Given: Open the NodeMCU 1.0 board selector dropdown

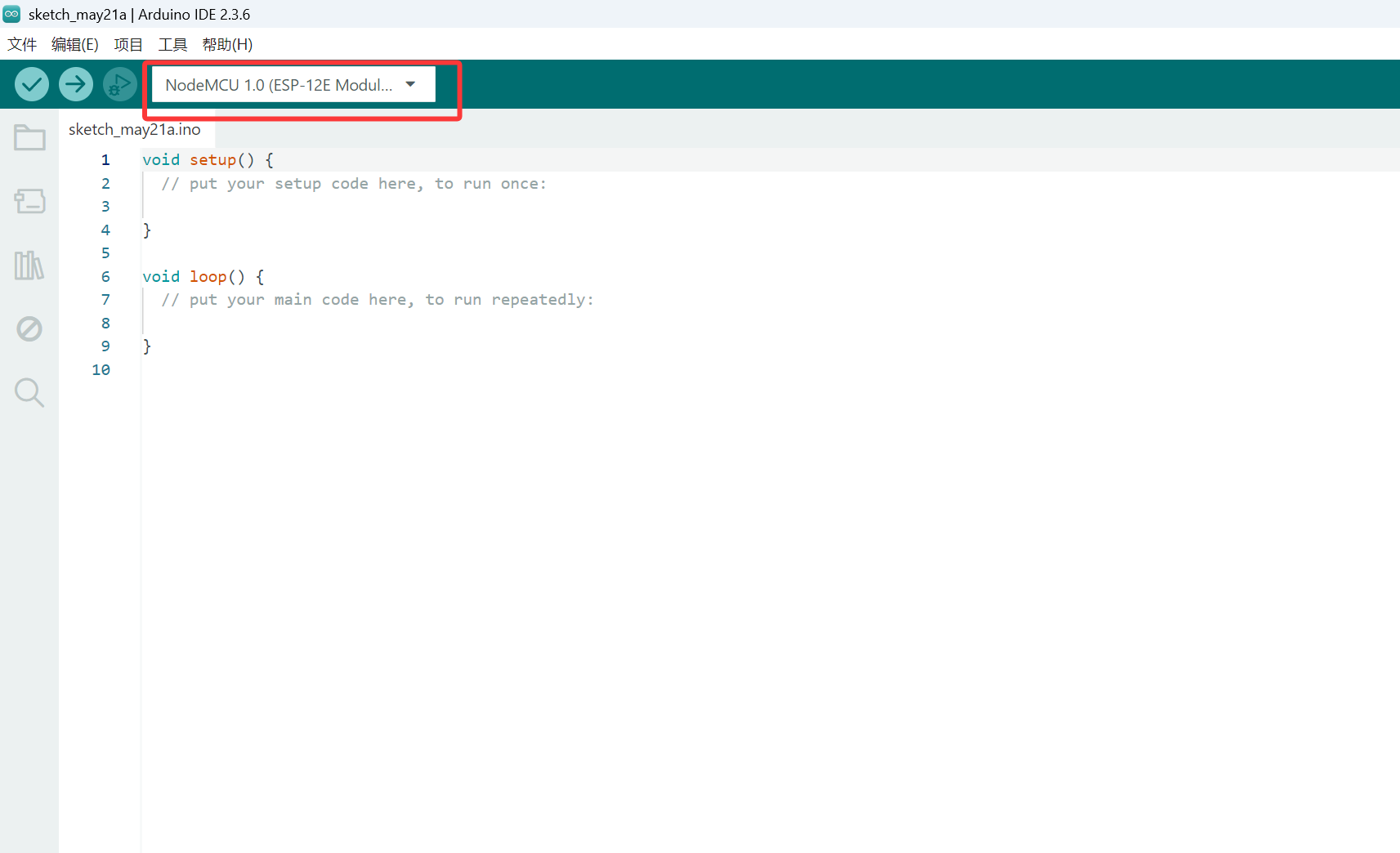Looking at the screenshot, I should click(293, 85).
